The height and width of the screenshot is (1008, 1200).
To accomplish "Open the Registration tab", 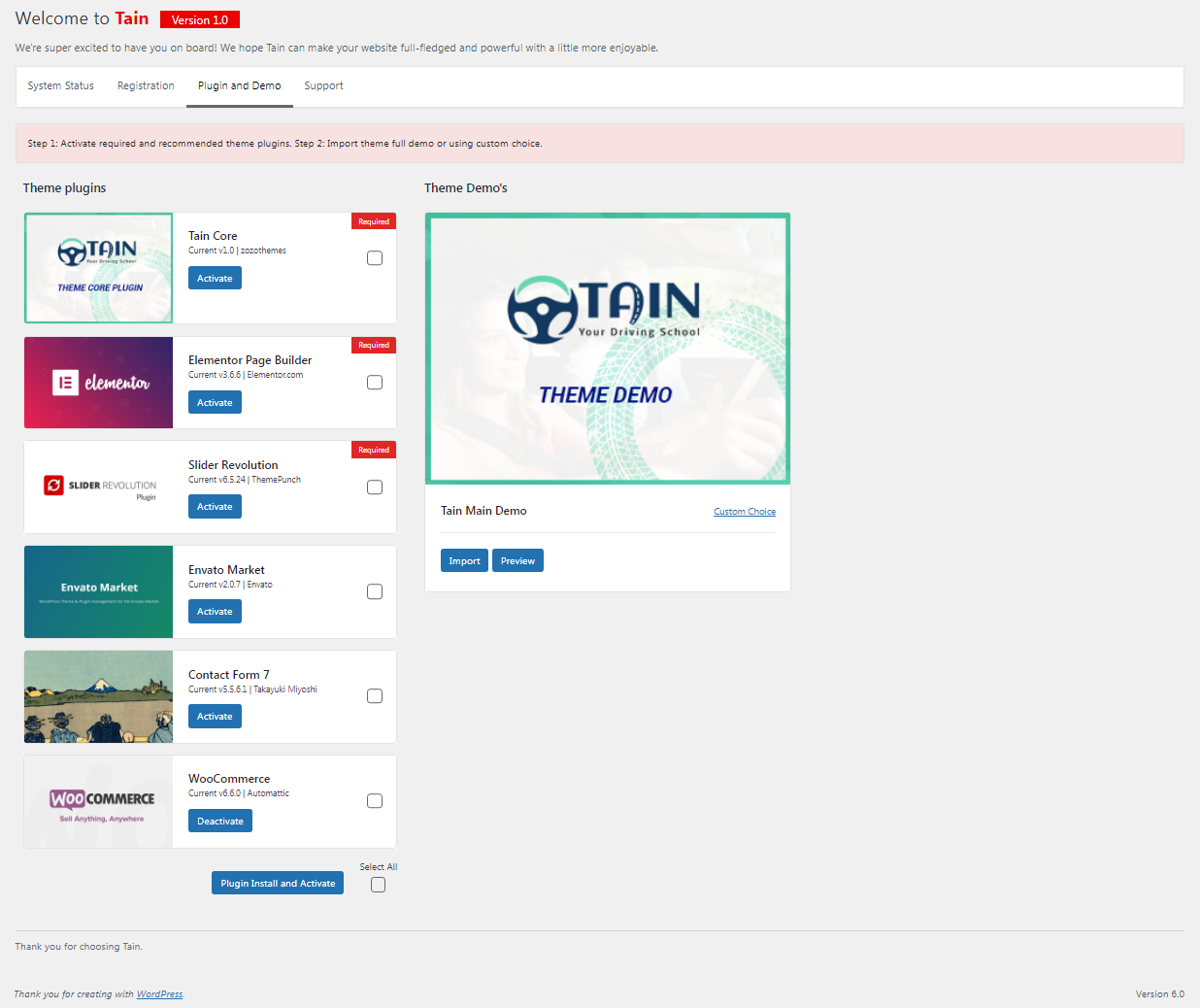I will point(146,85).
